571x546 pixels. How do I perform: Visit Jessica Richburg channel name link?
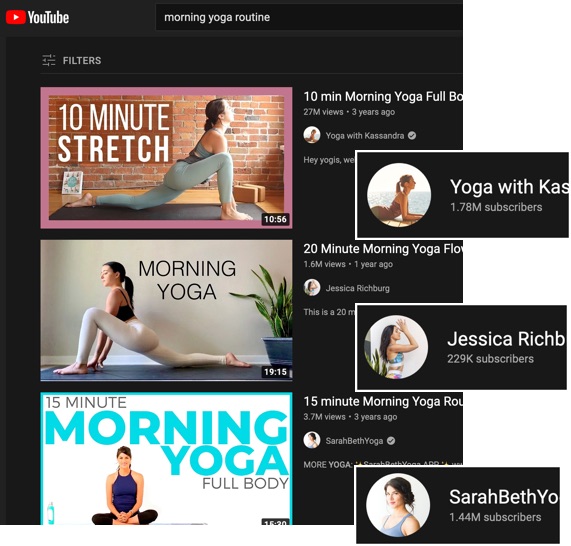358,288
